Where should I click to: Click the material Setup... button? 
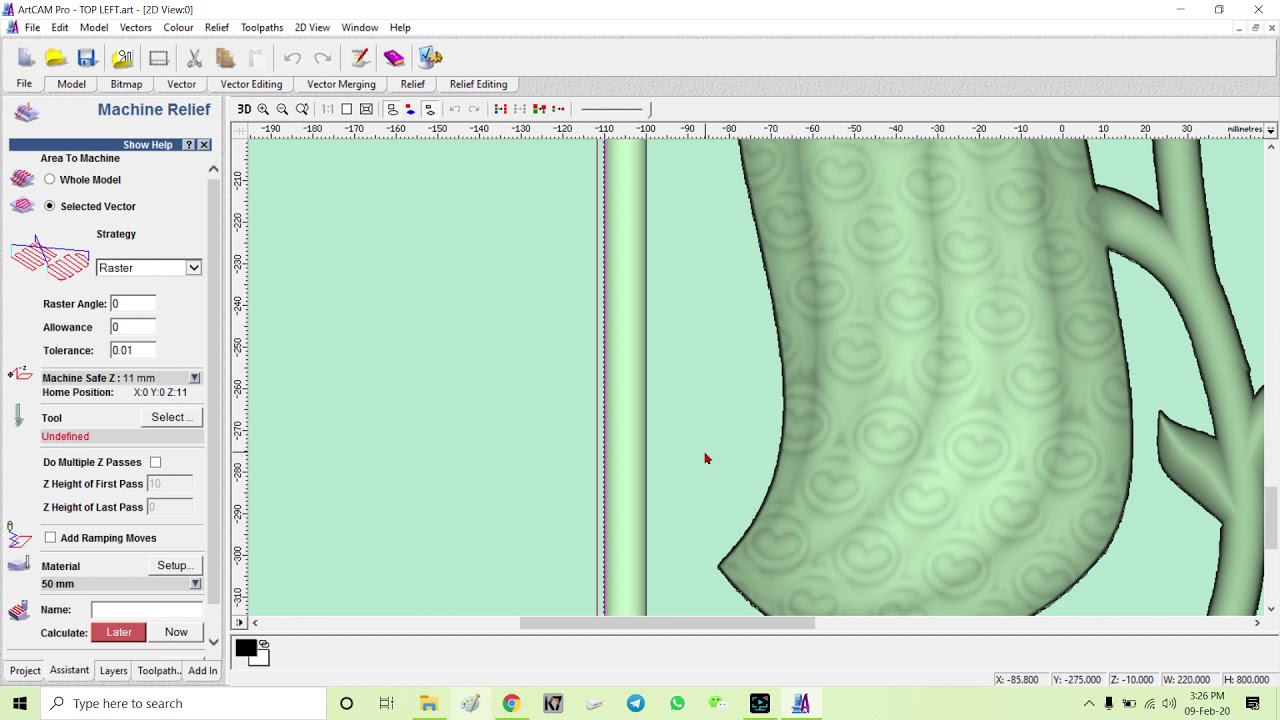[175, 566]
